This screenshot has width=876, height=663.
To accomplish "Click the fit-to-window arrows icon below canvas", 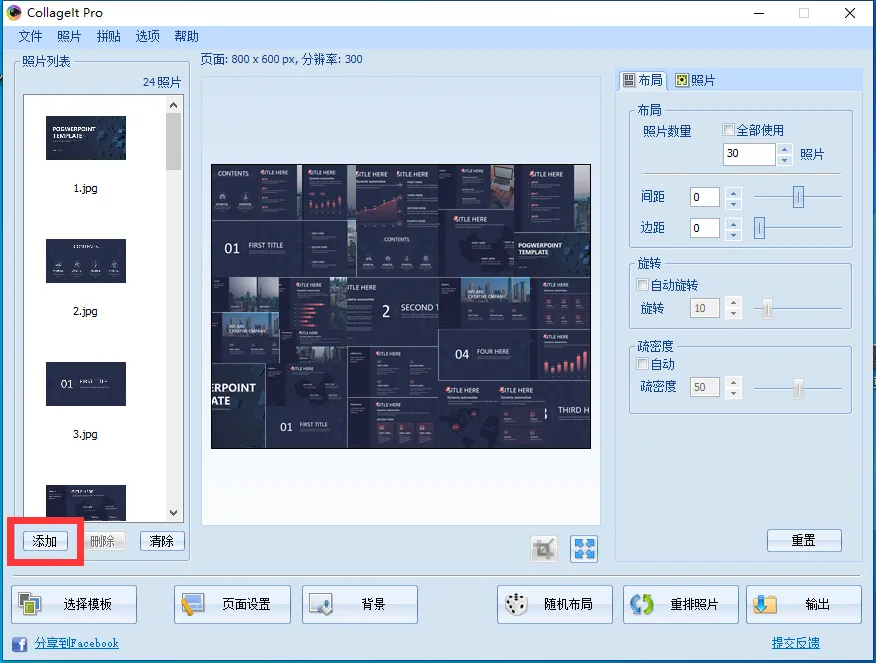I will (x=584, y=548).
